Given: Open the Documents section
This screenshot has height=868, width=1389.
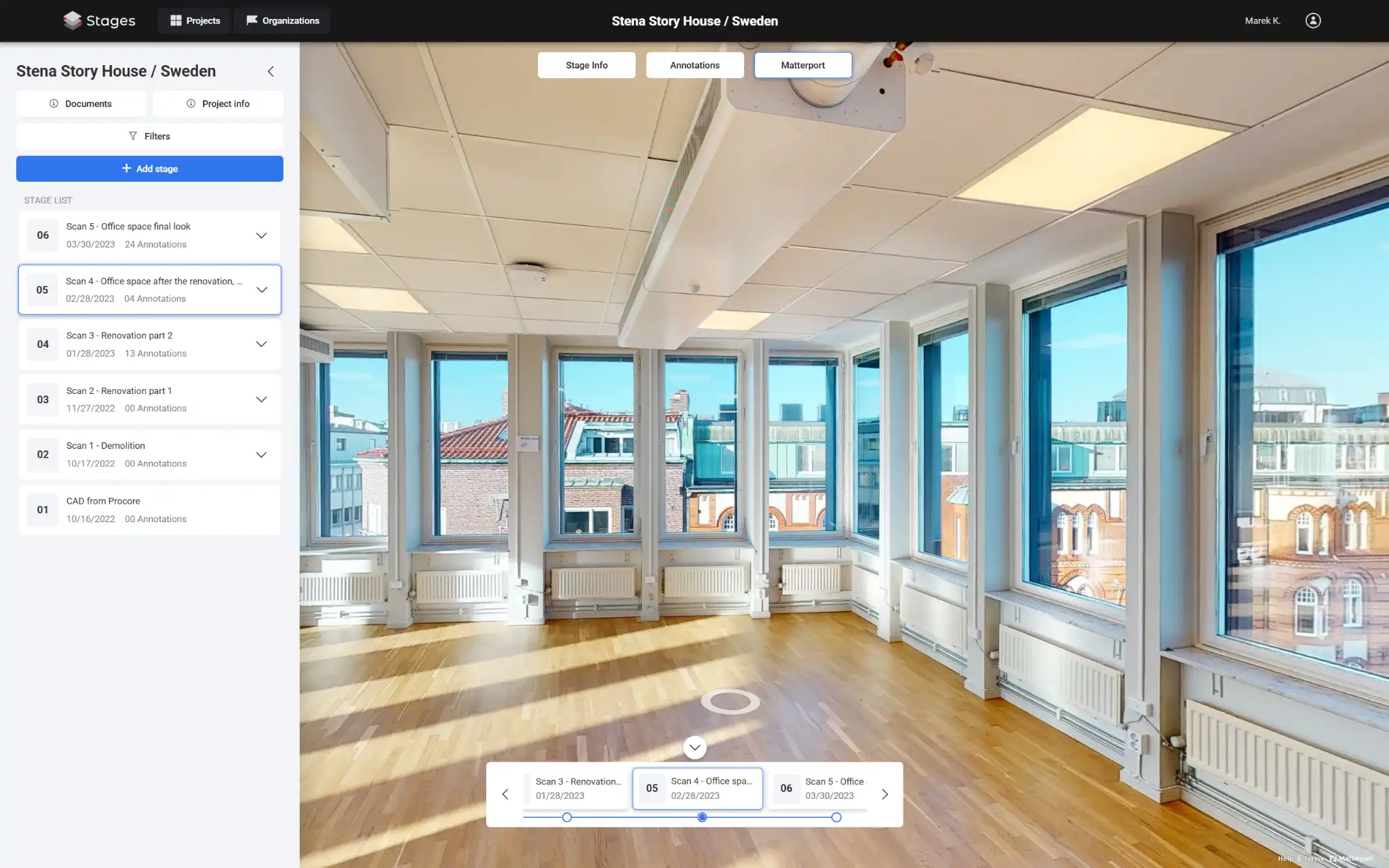Looking at the screenshot, I should click(81, 104).
